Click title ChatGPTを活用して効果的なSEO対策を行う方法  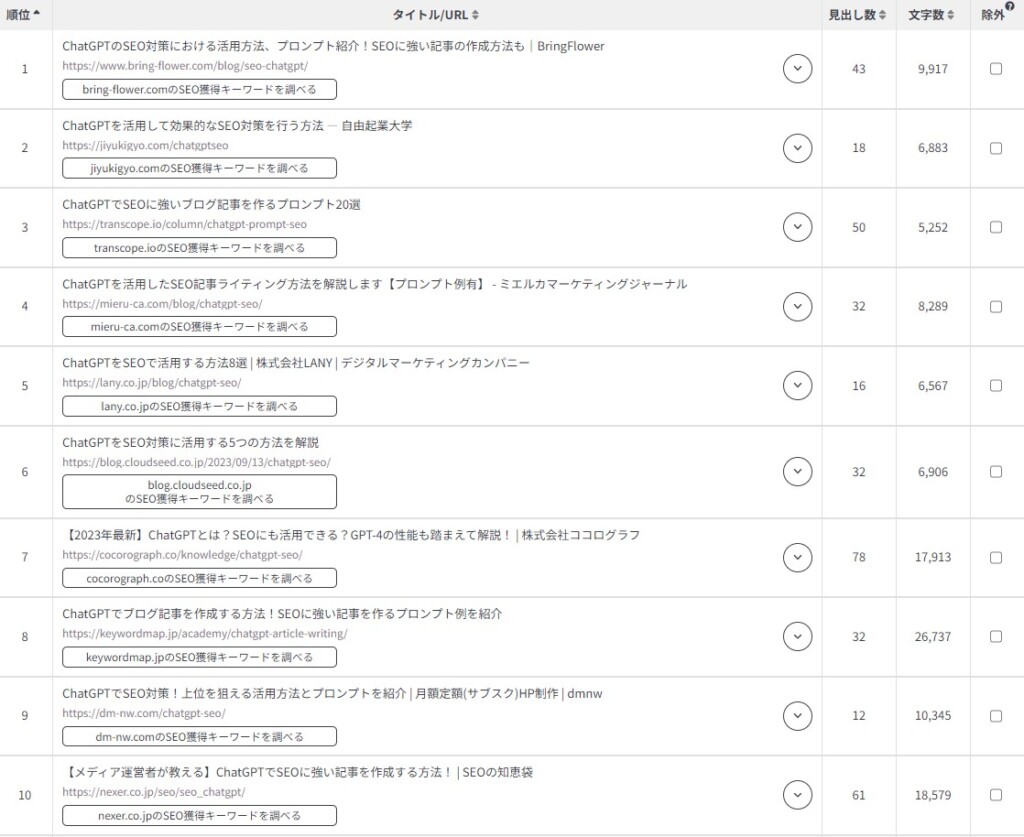pos(193,125)
